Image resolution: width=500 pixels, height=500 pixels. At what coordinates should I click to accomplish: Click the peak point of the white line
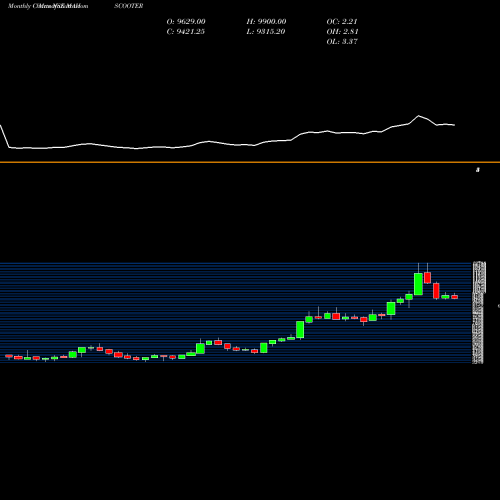pos(419,116)
